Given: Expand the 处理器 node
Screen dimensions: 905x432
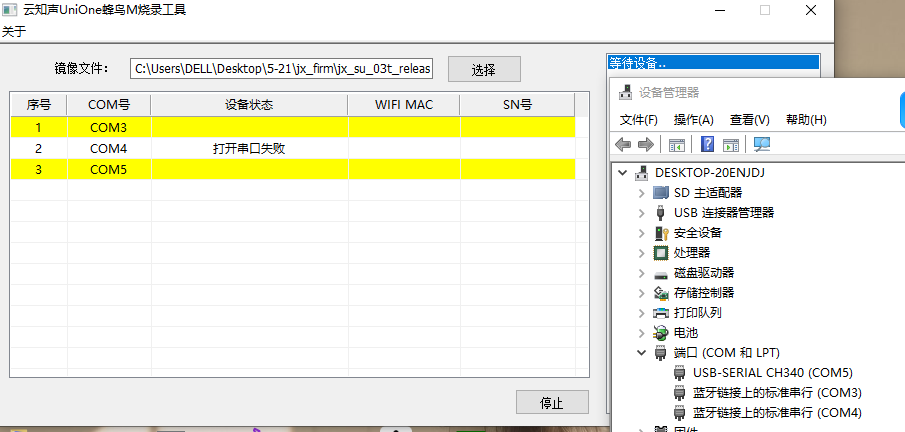Looking at the screenshot, I should point(641,253).
